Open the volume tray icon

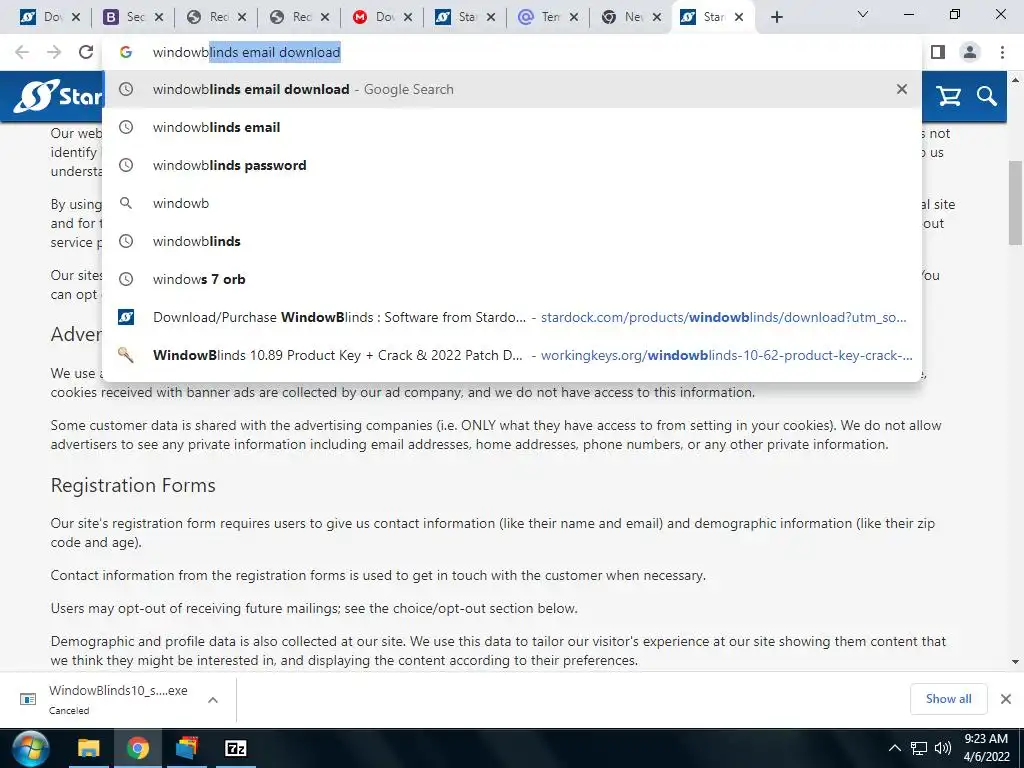point(942,748)
